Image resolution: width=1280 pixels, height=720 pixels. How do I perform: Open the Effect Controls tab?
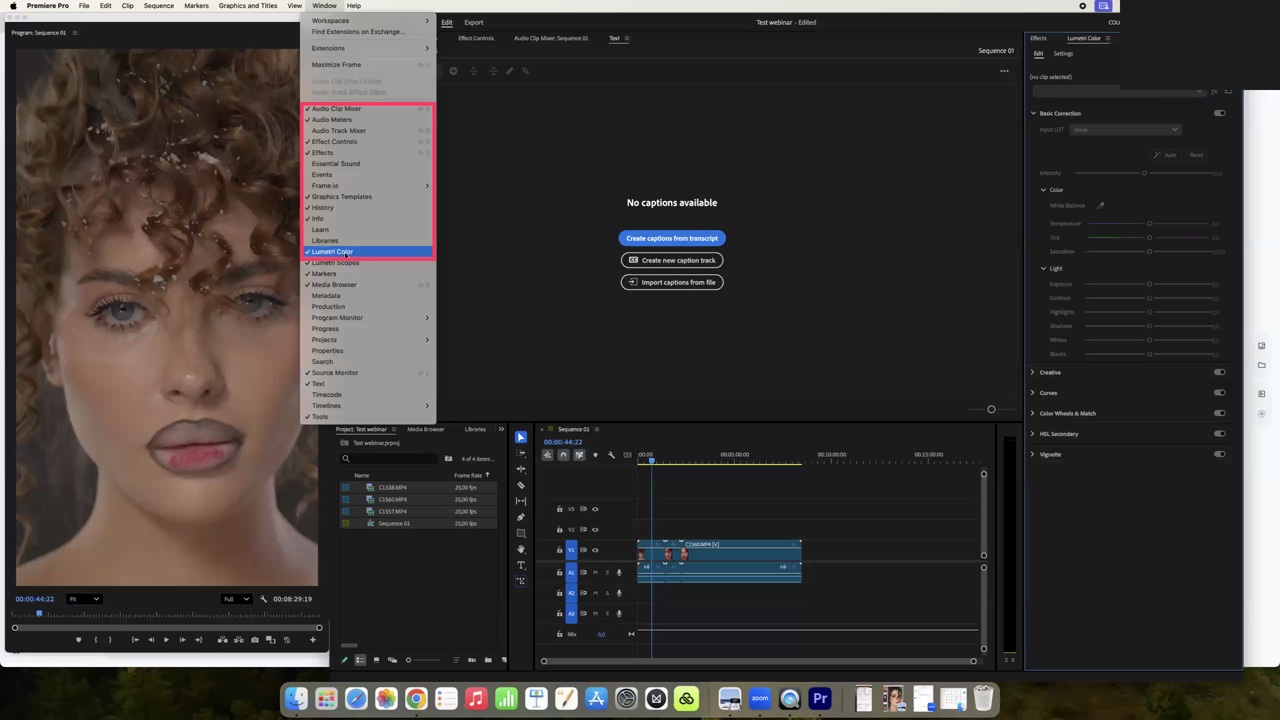pos(476,38)
